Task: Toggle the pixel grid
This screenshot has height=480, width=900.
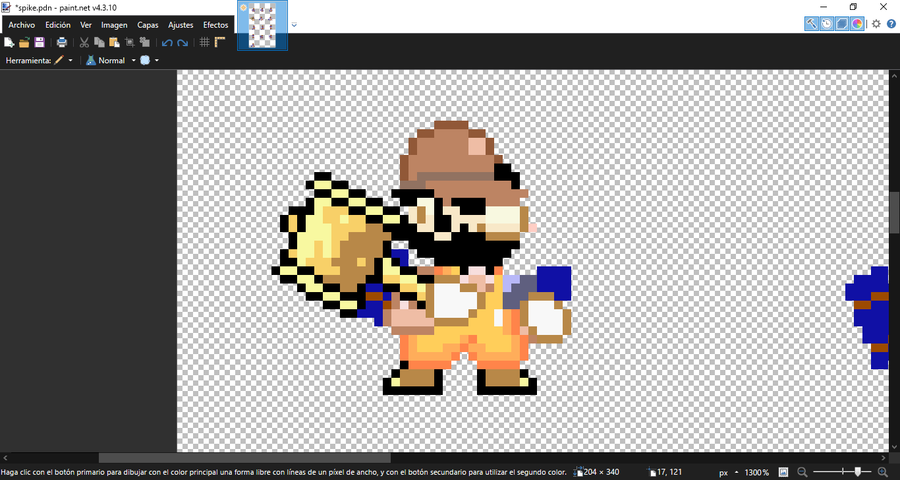Action: point(204,42)
